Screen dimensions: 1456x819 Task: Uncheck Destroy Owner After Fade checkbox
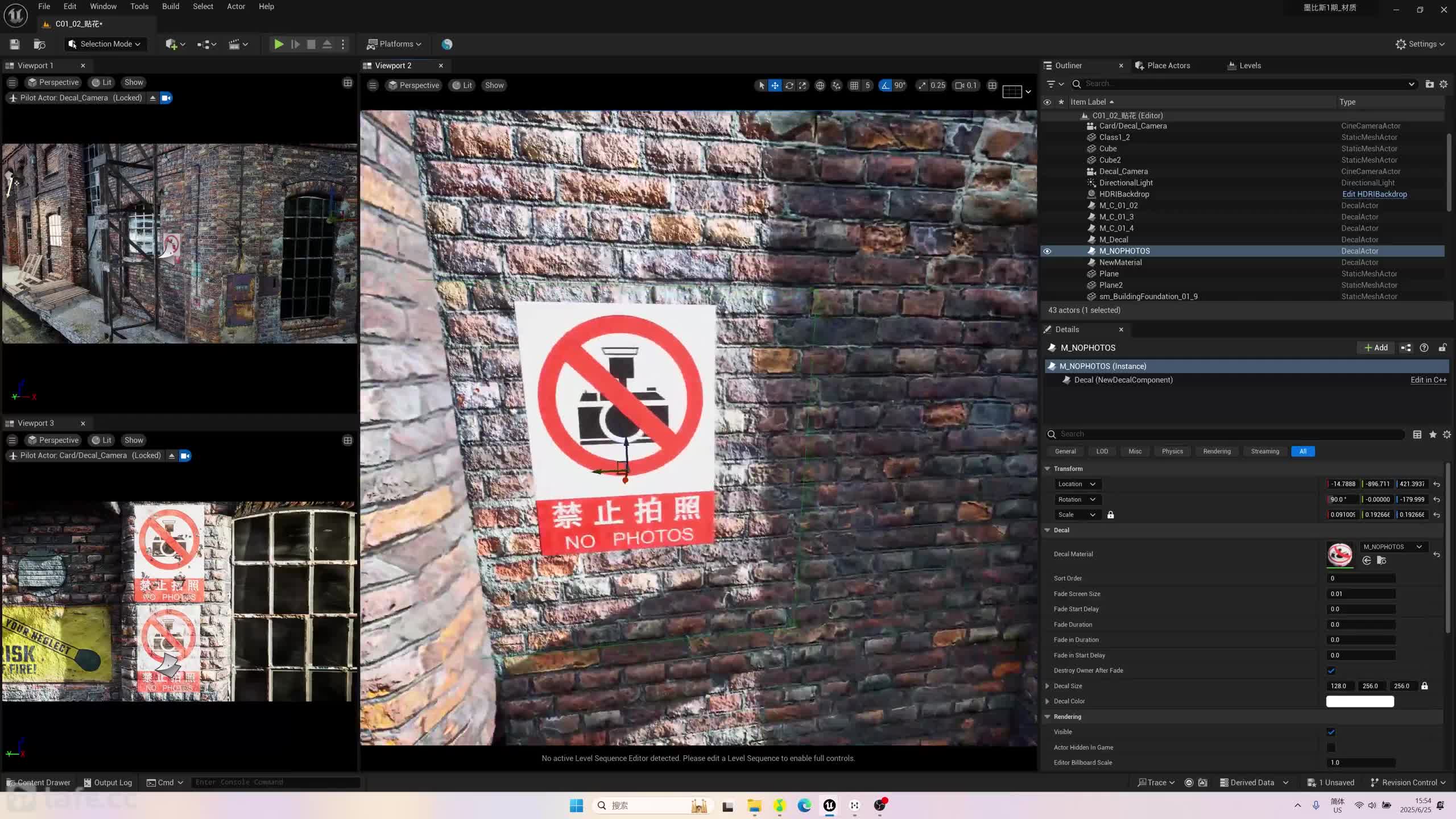[x=1331, y=671]
